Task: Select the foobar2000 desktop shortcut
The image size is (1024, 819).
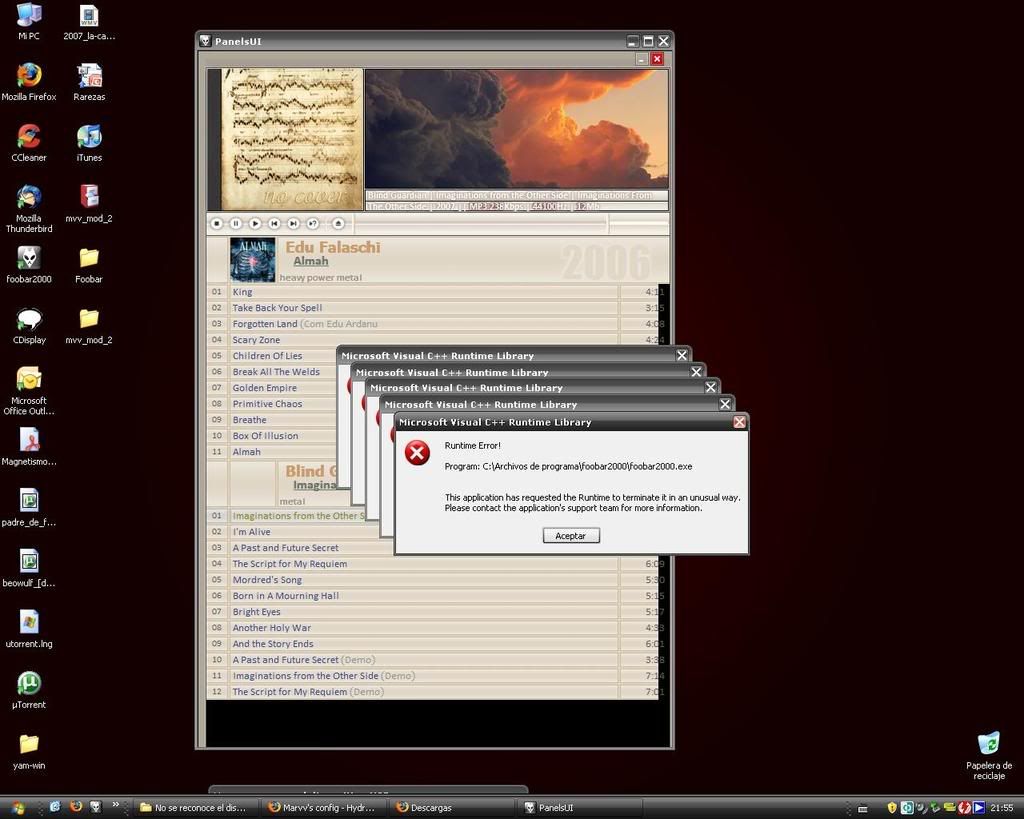Action: pos(29,265)
